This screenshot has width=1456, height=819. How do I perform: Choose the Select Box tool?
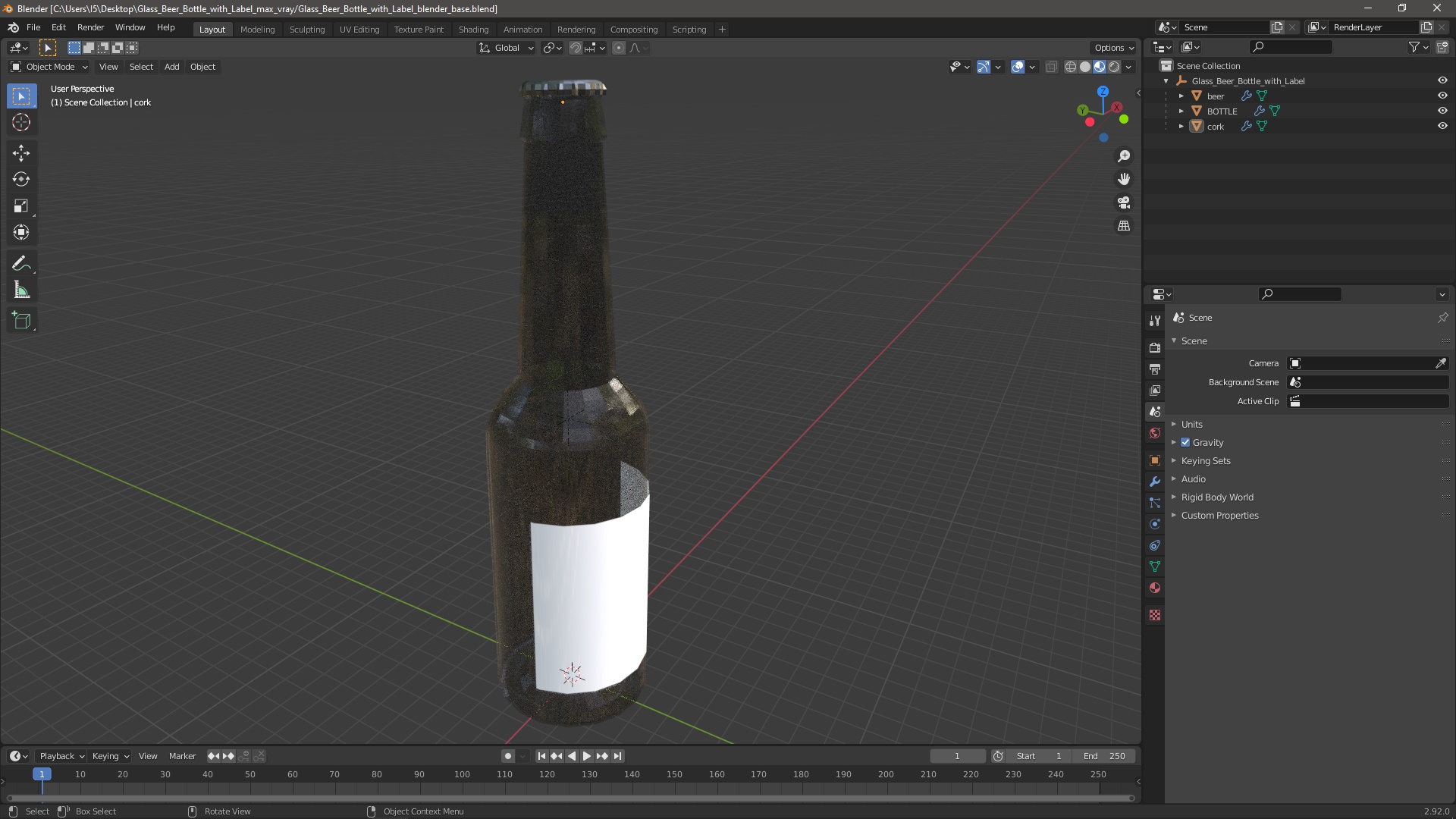21,96
